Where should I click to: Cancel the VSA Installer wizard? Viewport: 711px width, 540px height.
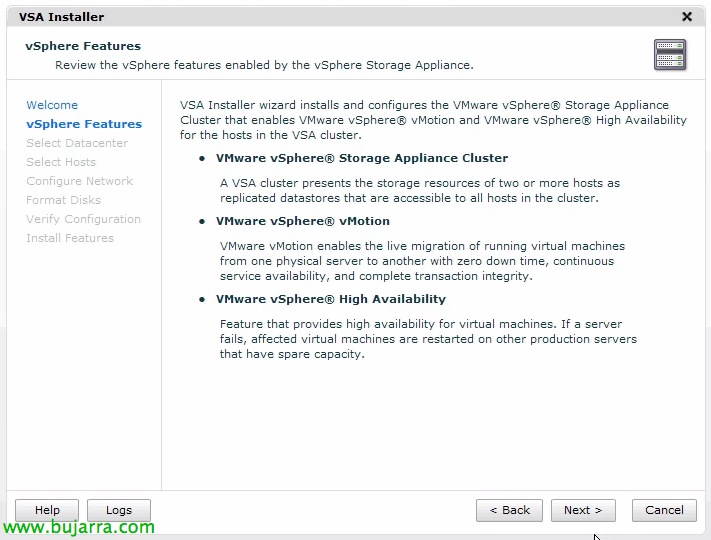tap(664, 510)
